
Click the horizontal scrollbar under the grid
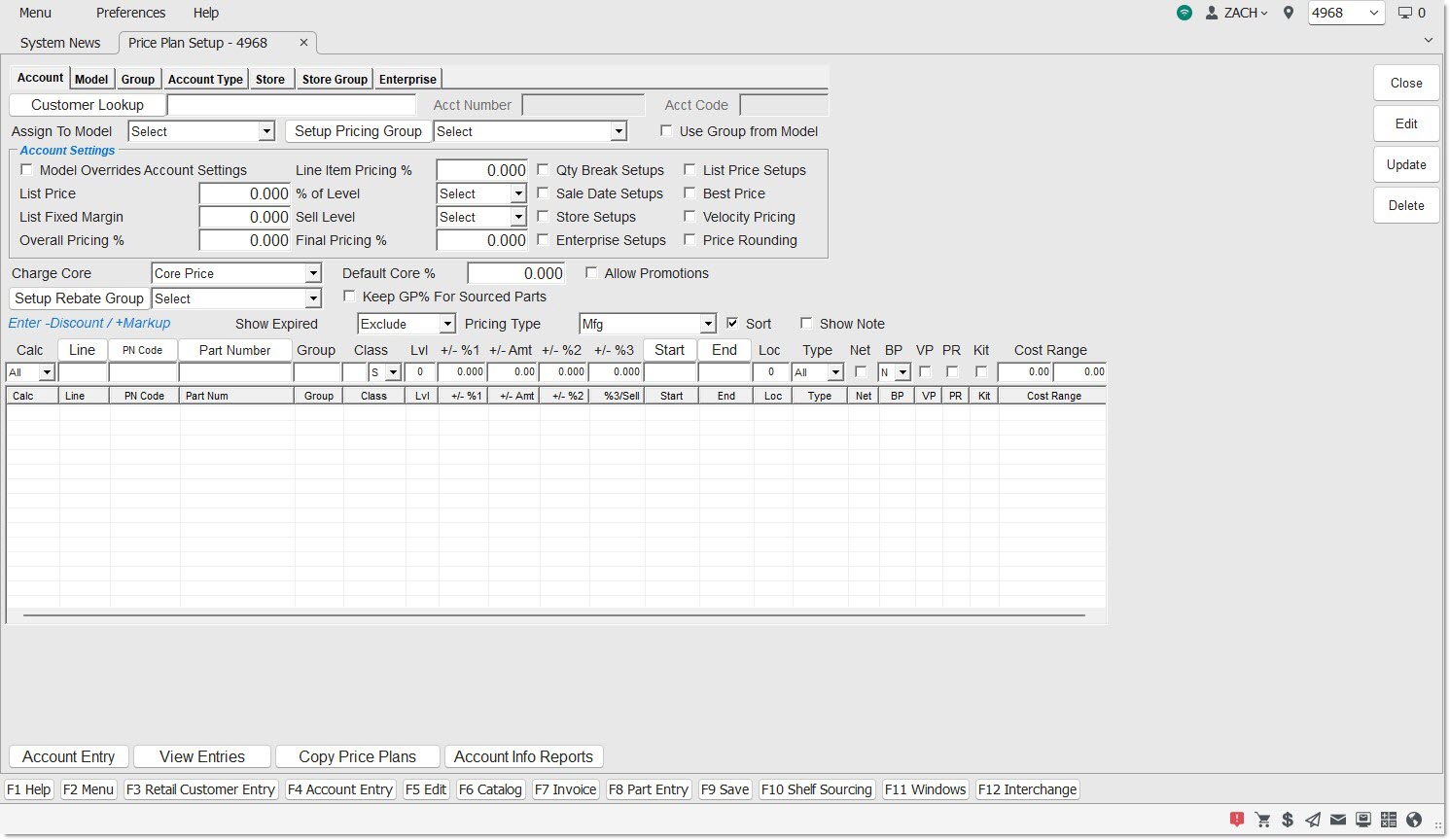point(553,615)
